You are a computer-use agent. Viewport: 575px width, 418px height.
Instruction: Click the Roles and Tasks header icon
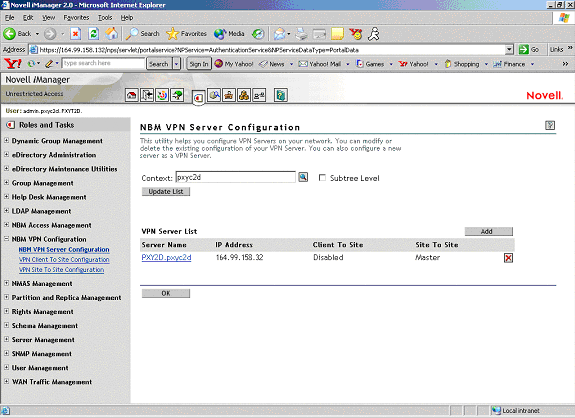(x=10, y=125)
